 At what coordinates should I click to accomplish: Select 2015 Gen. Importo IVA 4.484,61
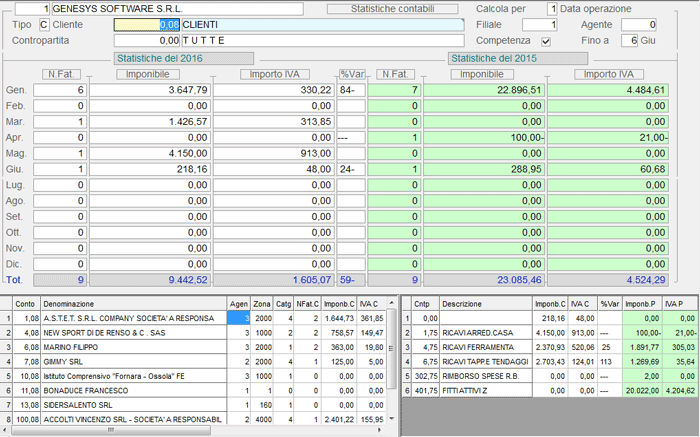click(x=608, y=90)
